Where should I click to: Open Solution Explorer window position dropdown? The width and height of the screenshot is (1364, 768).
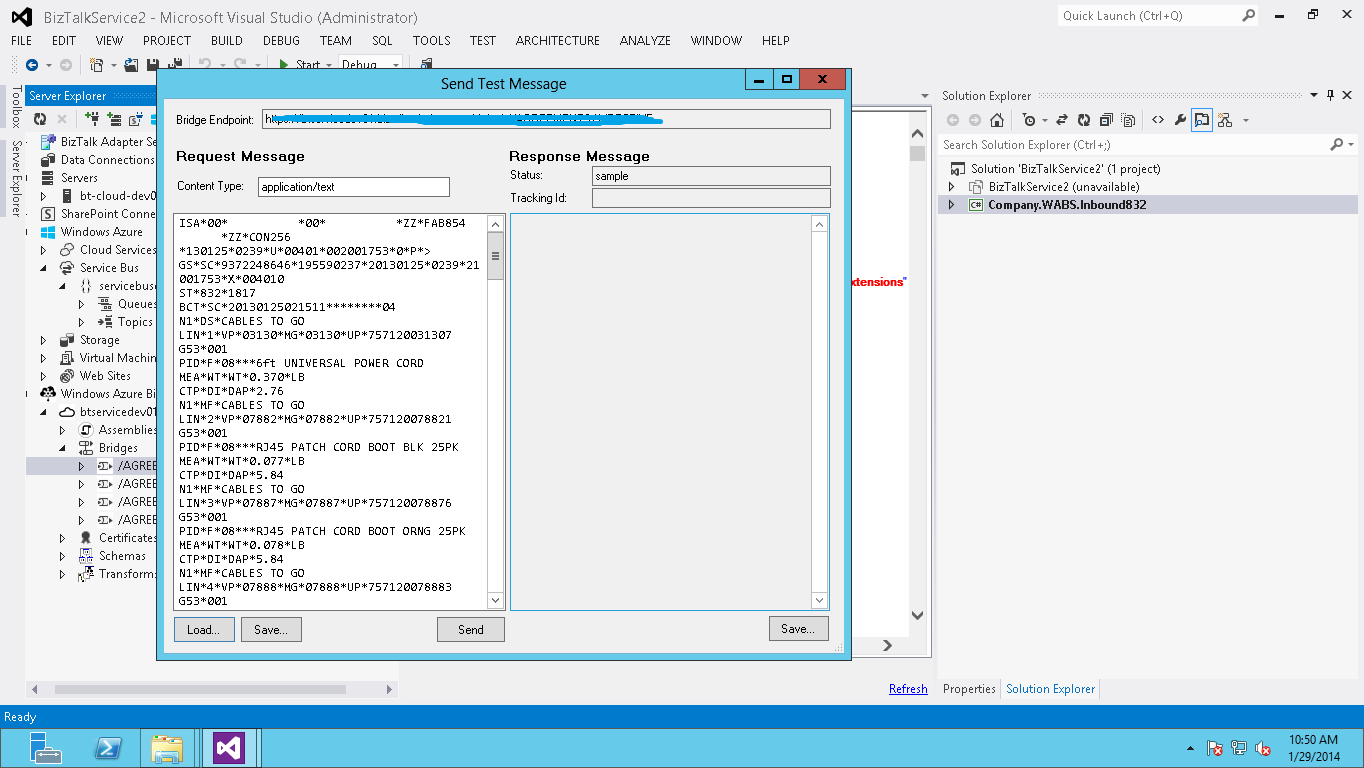[x=1314, y=95]
